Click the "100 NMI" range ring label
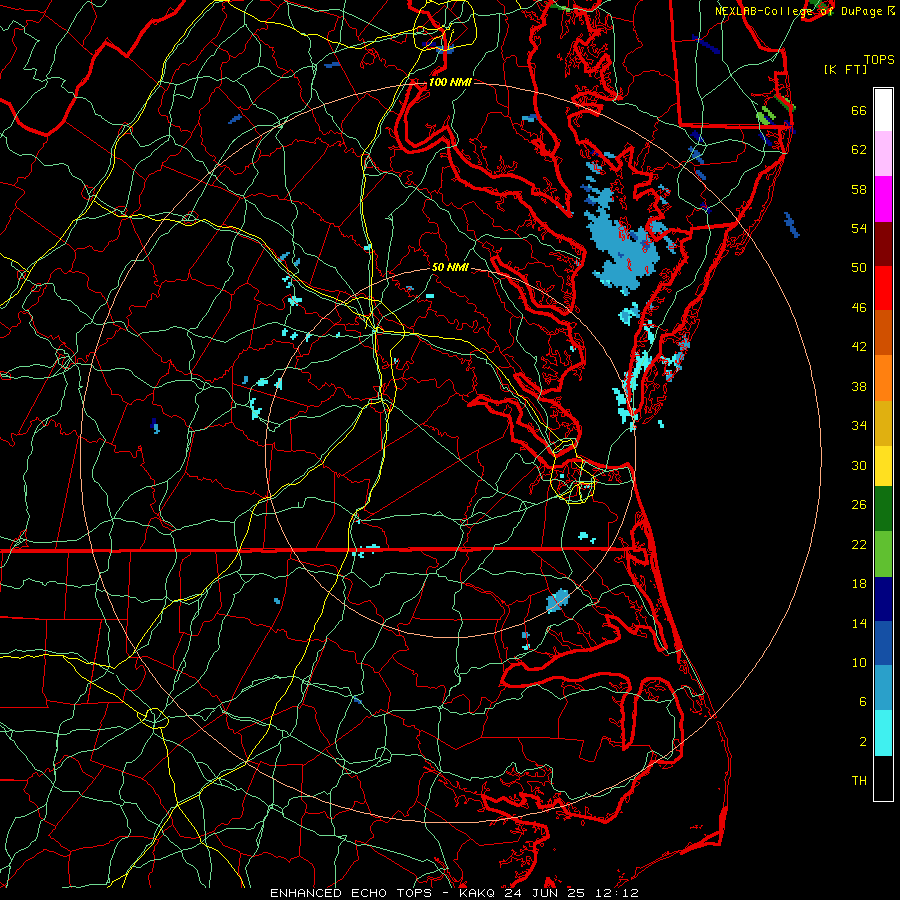The width and height of the screenshot is (900, 900). coord(450,82)
